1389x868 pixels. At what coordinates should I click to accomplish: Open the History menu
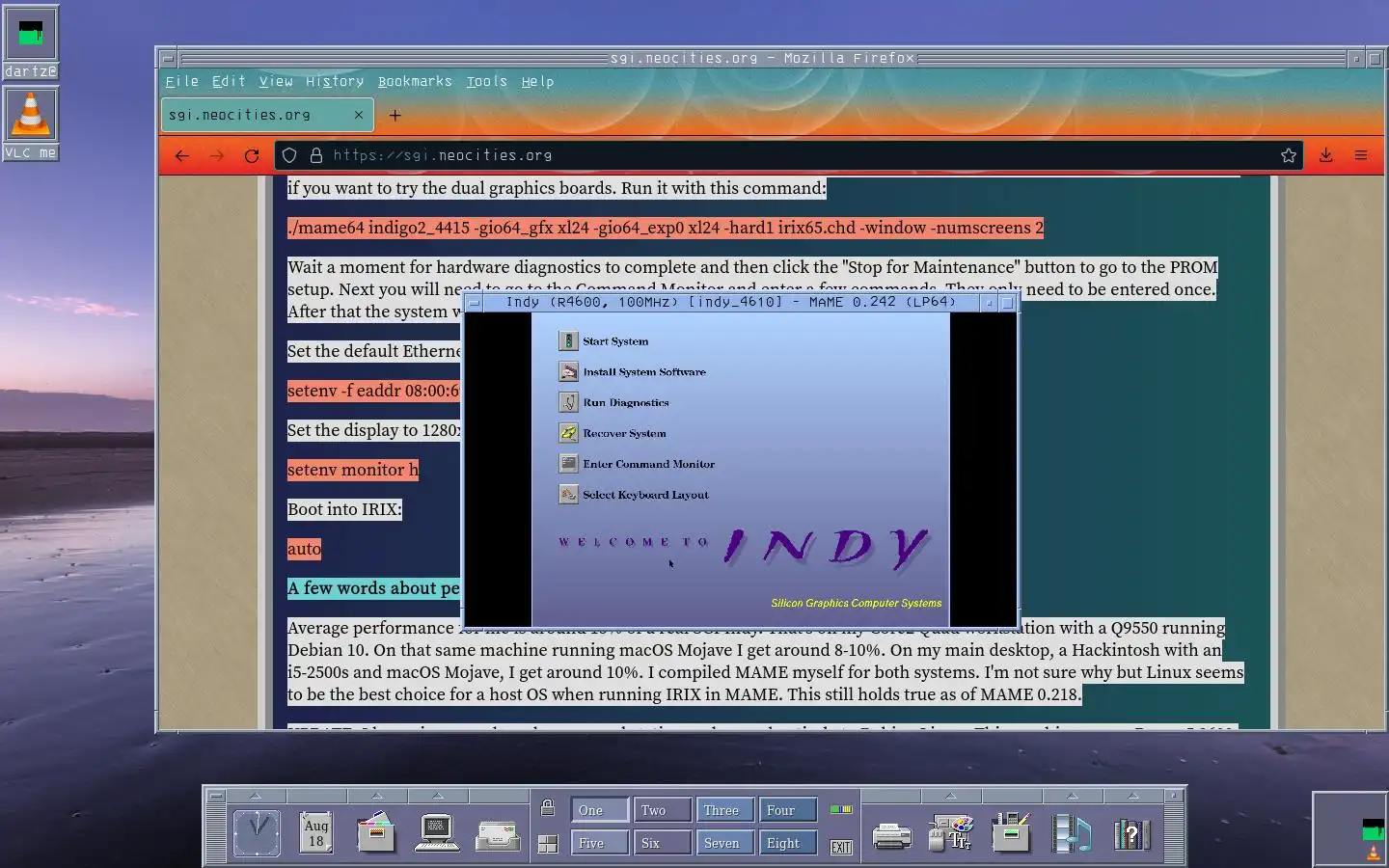pyautogui.click(x=335, y=82)
